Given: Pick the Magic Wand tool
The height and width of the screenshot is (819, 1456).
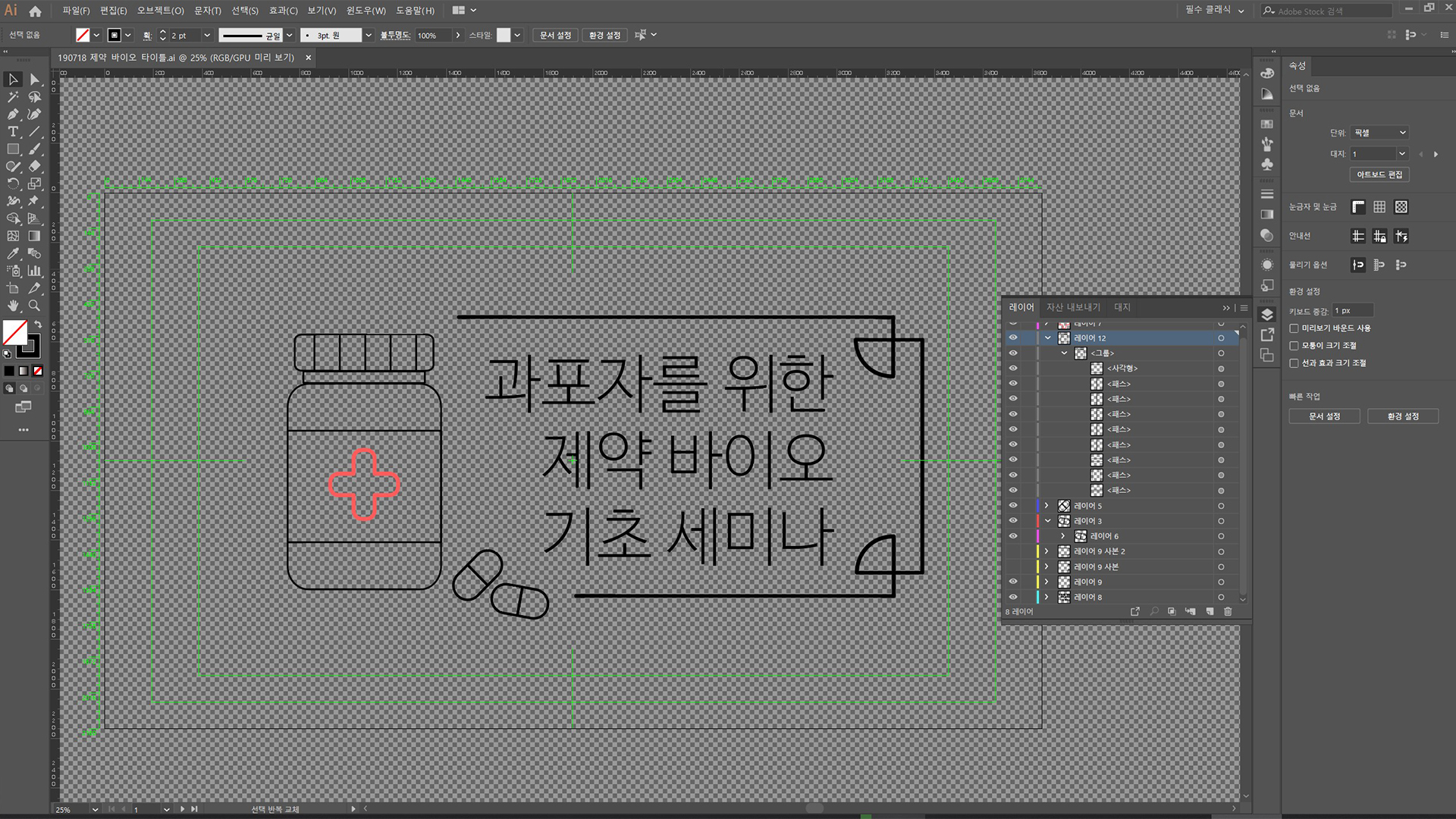Looking at the screenshot, I should [13, 97].
